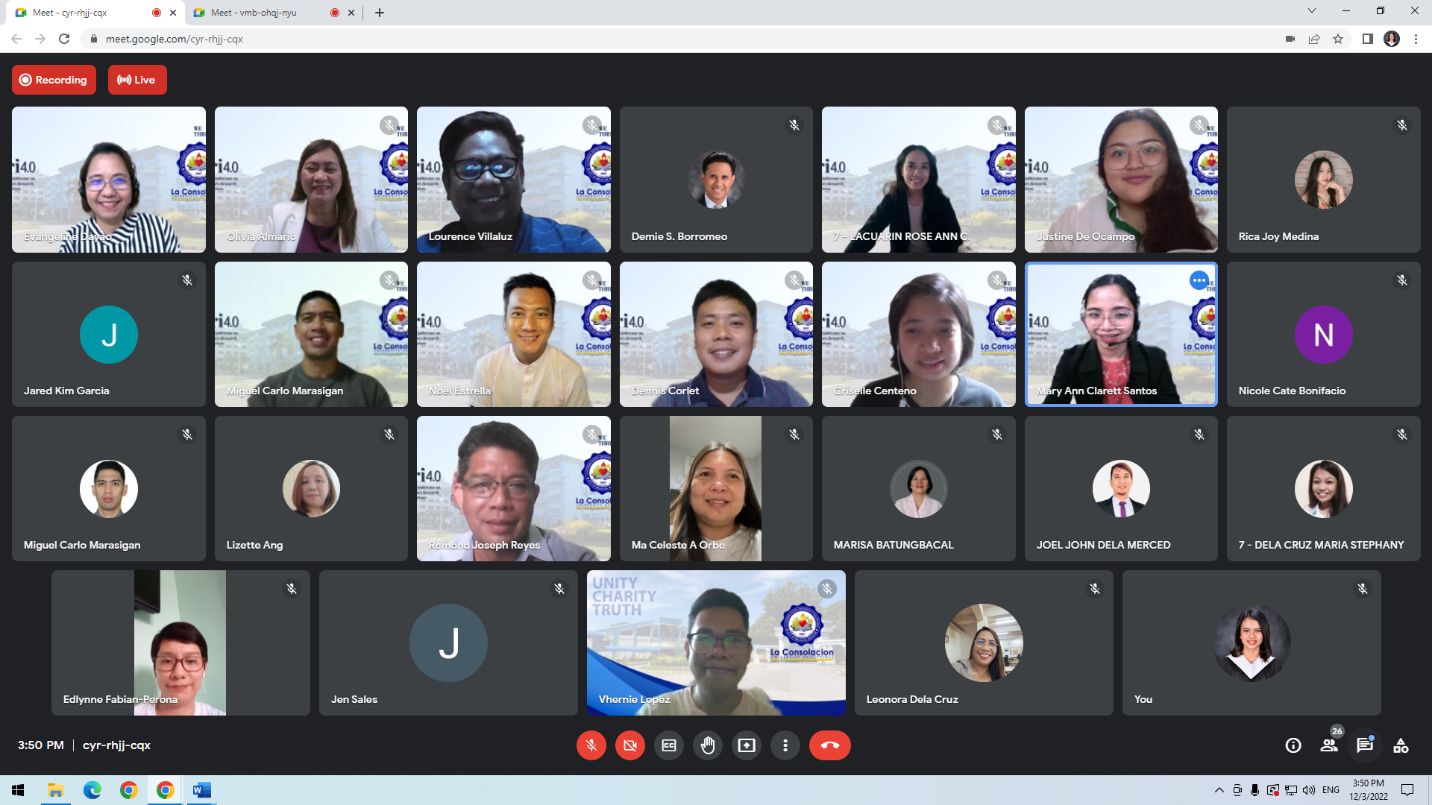Open the Present now screen share
The width and height of the screenshot is (1432, 805).
point(746,745)
